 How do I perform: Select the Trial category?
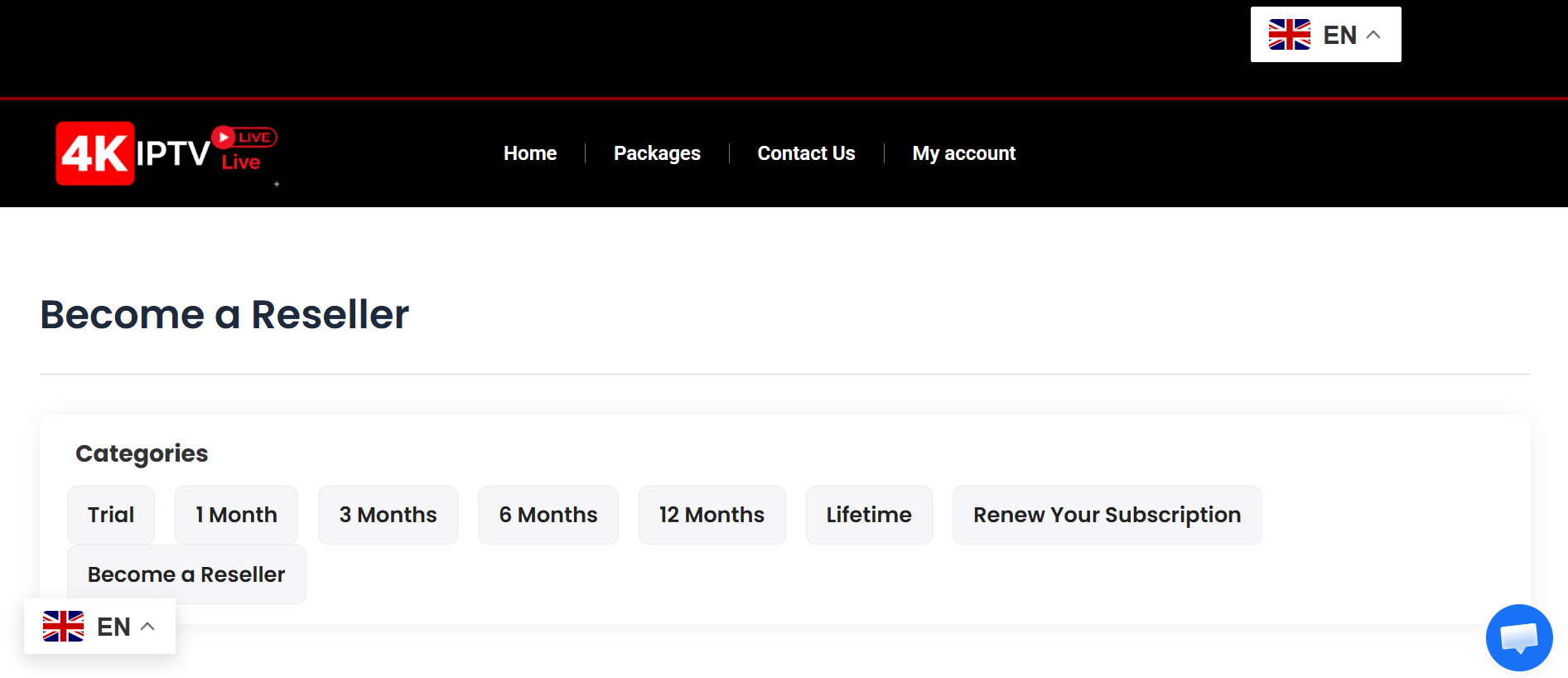click(x=111, y=515)
